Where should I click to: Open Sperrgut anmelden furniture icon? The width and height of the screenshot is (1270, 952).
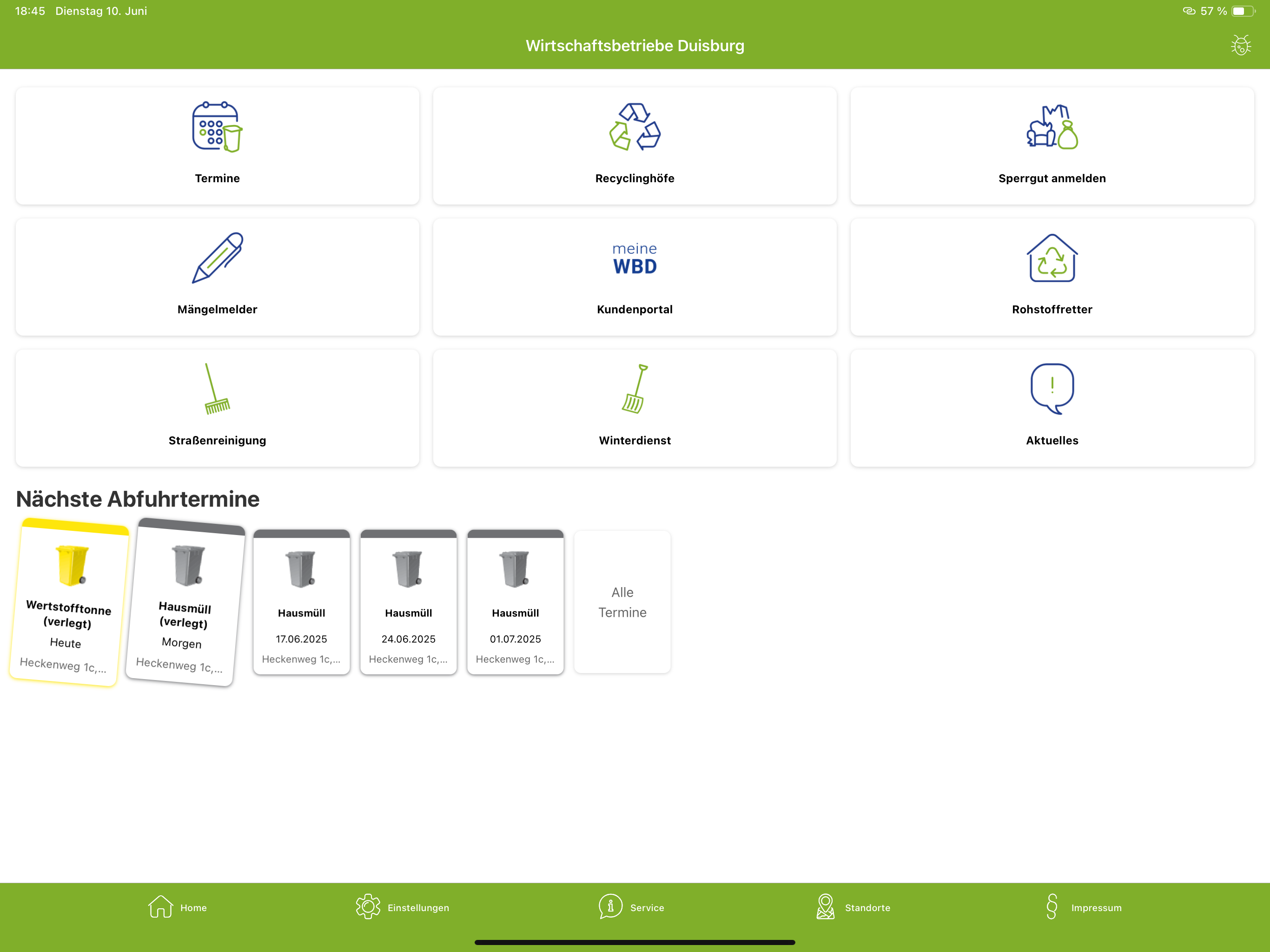[1052, 126]
